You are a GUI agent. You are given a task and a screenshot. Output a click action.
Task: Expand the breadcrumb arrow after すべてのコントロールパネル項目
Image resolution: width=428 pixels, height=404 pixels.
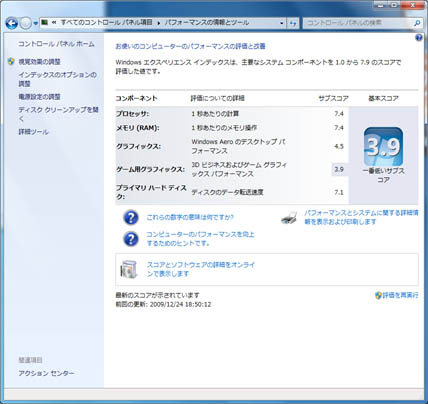coord(158,23)
